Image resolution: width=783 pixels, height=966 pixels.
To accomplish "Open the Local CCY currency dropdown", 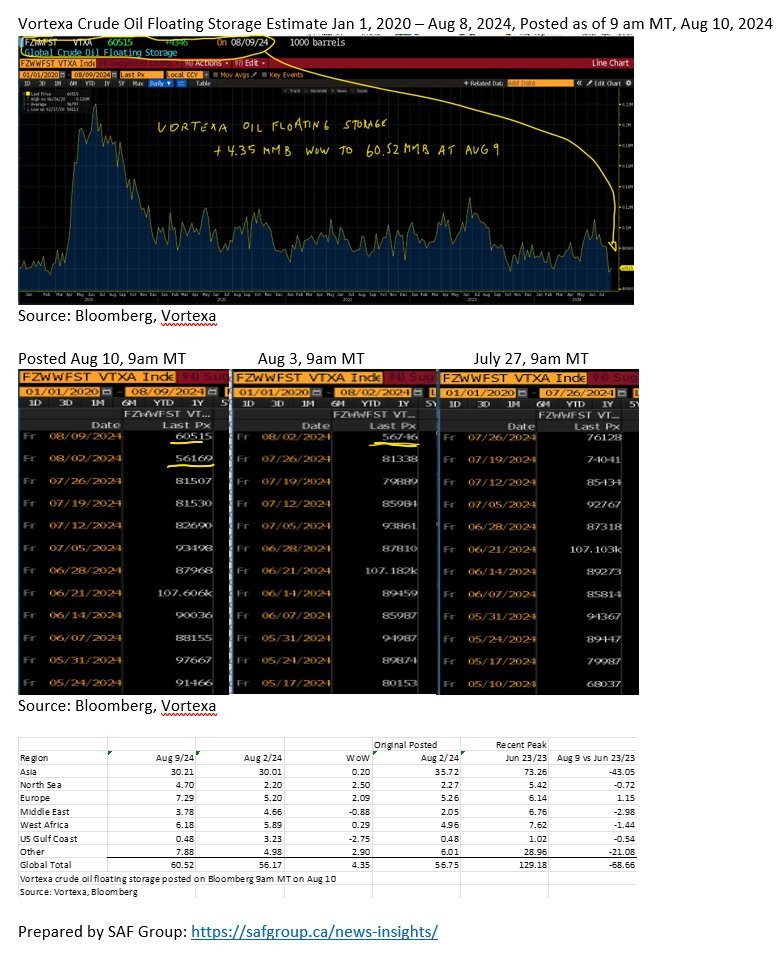I will pos(187,75).
